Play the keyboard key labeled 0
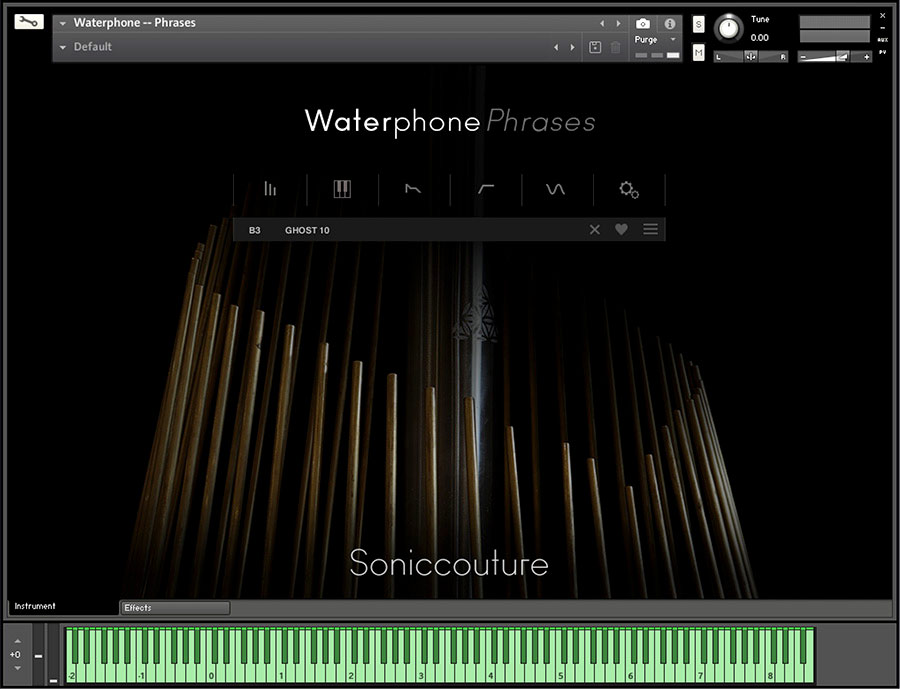Screen dimensions: 900x689 pos(211,673)
